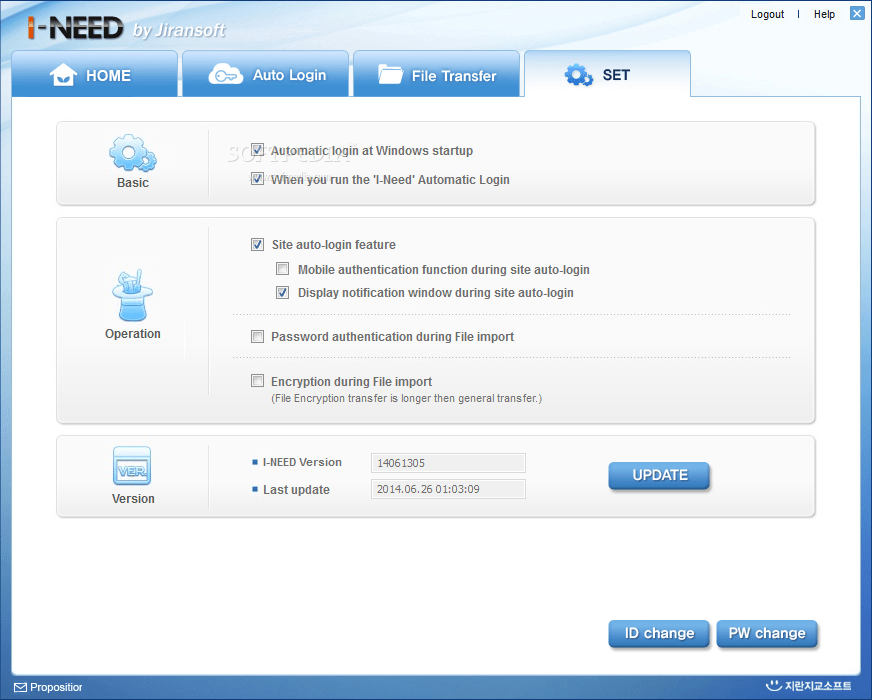Click the Basic settings gear icon
The image size is (872, 700).
tap(132, 153)
